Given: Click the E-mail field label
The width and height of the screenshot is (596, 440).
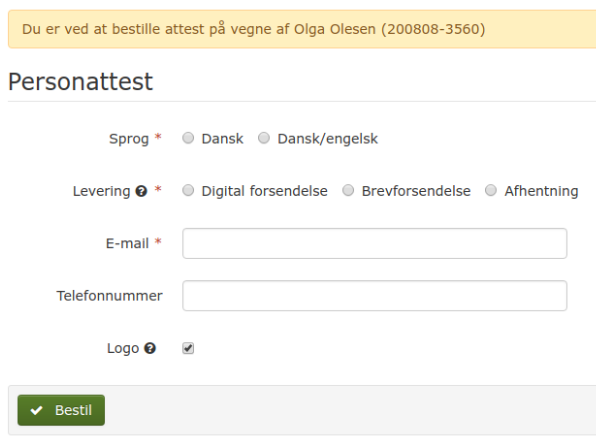Looking at the screenshot, I should [x=127, y=244].
